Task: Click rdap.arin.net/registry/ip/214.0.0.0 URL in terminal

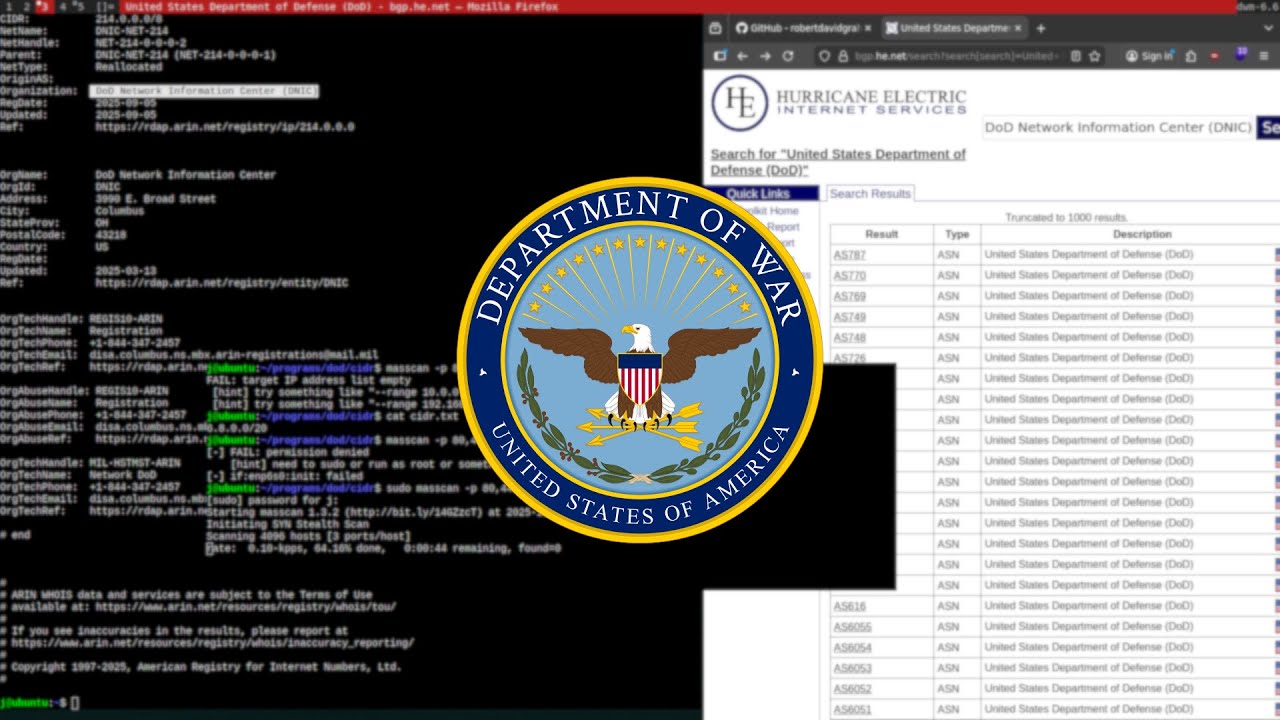Action: click(x=225, y=127)
